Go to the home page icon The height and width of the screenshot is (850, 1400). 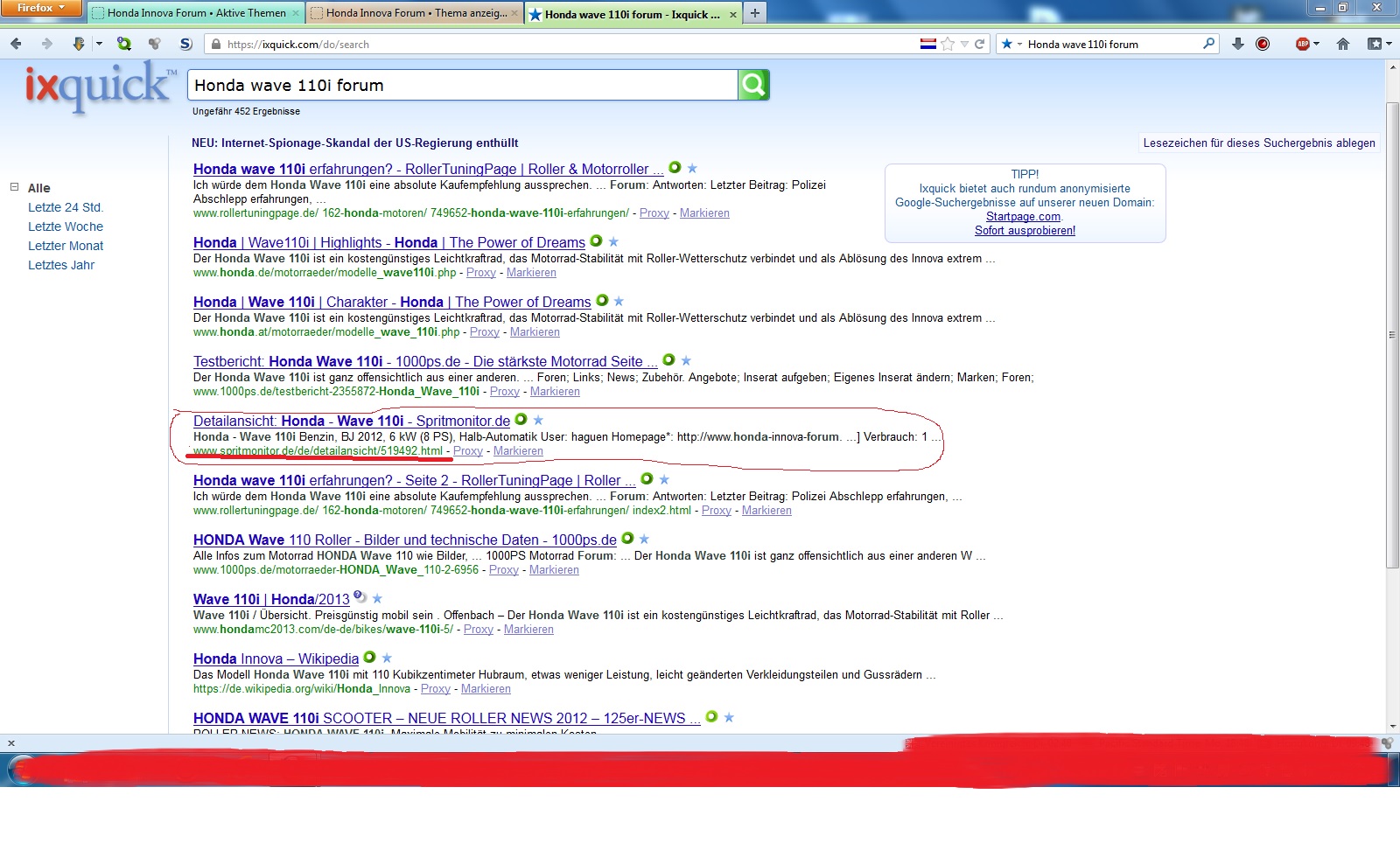(x=1342, y=44)
